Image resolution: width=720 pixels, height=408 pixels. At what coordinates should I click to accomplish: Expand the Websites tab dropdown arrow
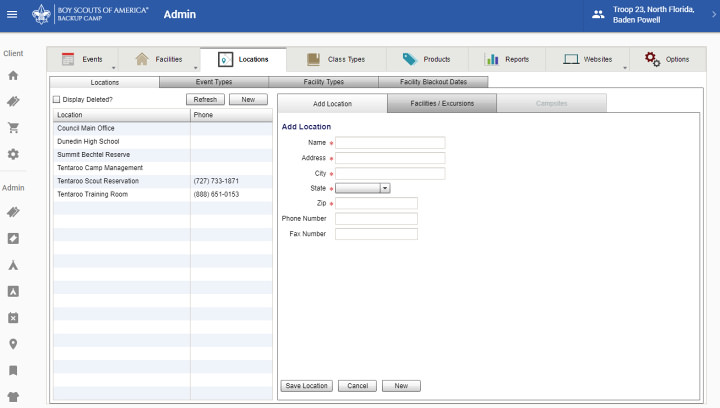click(x=624, y=68)
